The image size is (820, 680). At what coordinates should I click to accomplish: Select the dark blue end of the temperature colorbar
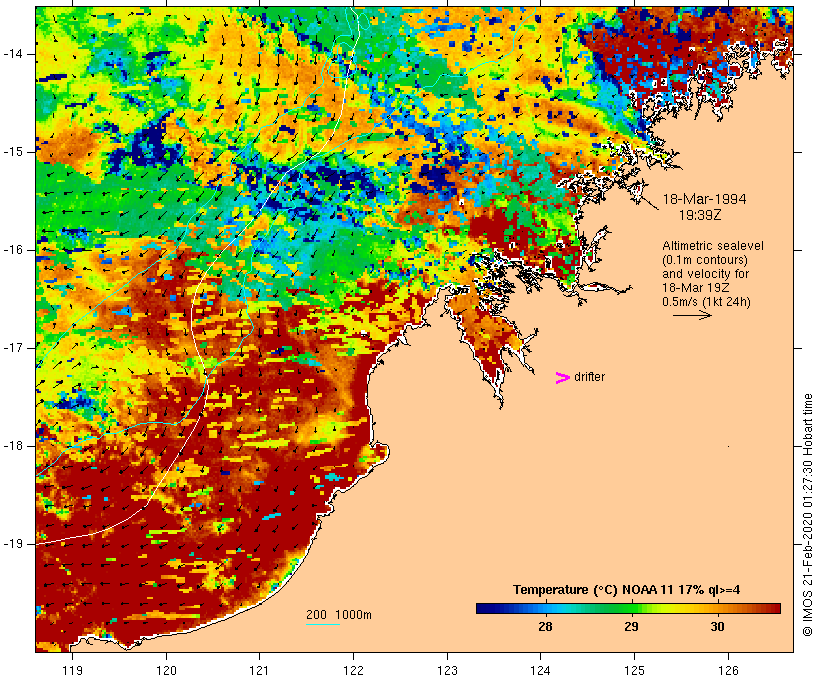pyautogui.click(x=481, y=607)
